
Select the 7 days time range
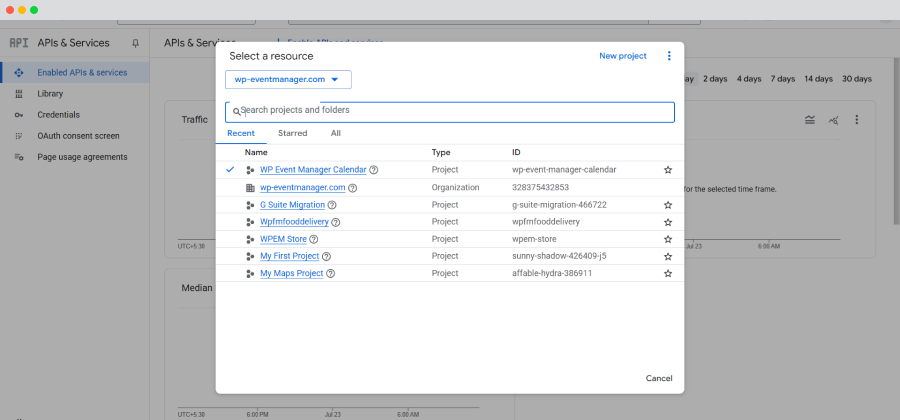(x=783, y=79)
